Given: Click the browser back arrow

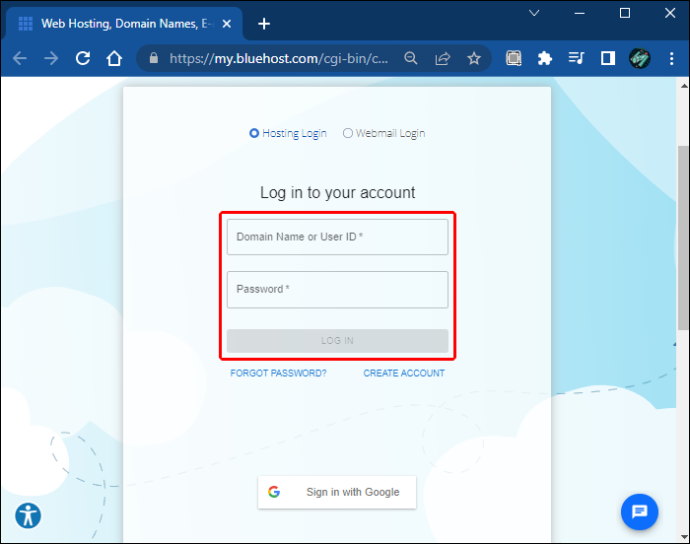Looking at the screenshot, I should (20, 58).
